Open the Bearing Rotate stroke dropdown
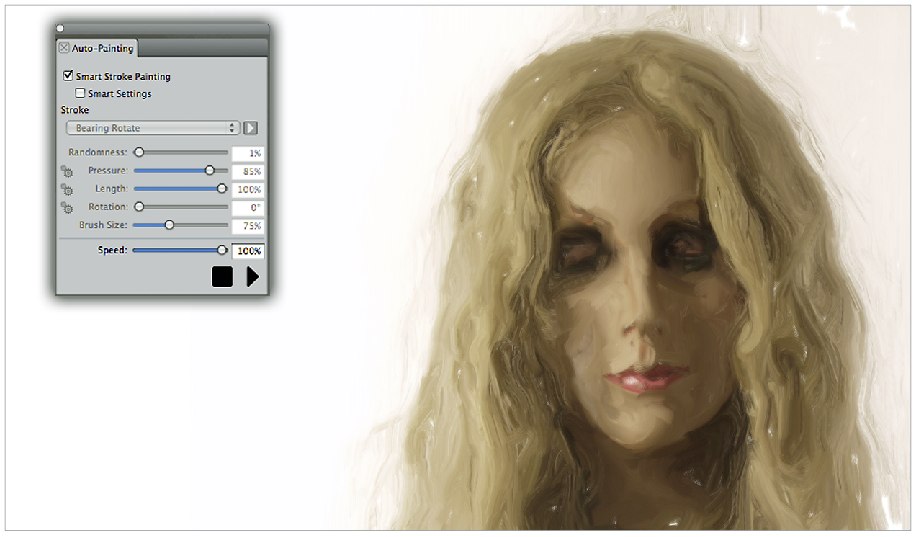The width and height of the screenshot is (914, 537). coord(153,128)
